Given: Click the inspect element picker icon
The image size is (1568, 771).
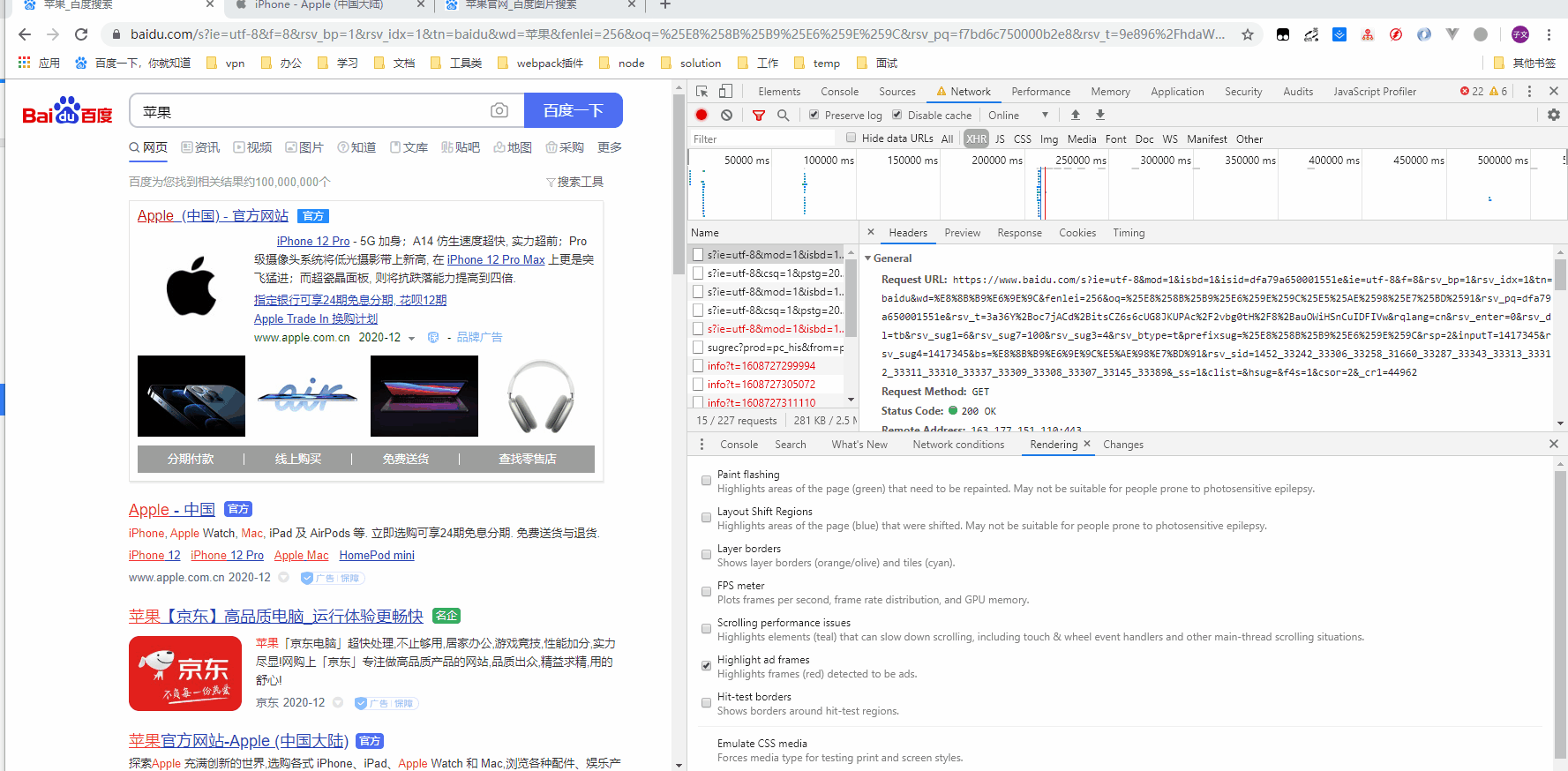Looking at the screenshot, I should (702, 91).
